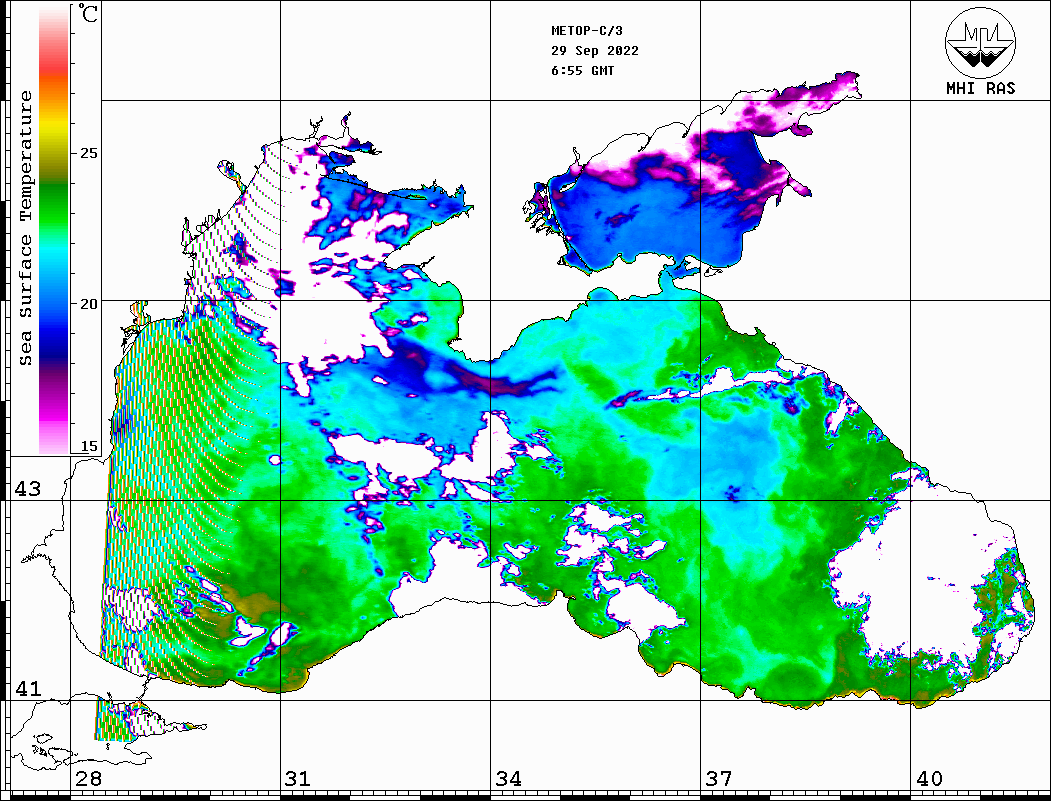The image size is (1051, 801).
Task: Click the latitude label 41
Action: tap(28, 688)
